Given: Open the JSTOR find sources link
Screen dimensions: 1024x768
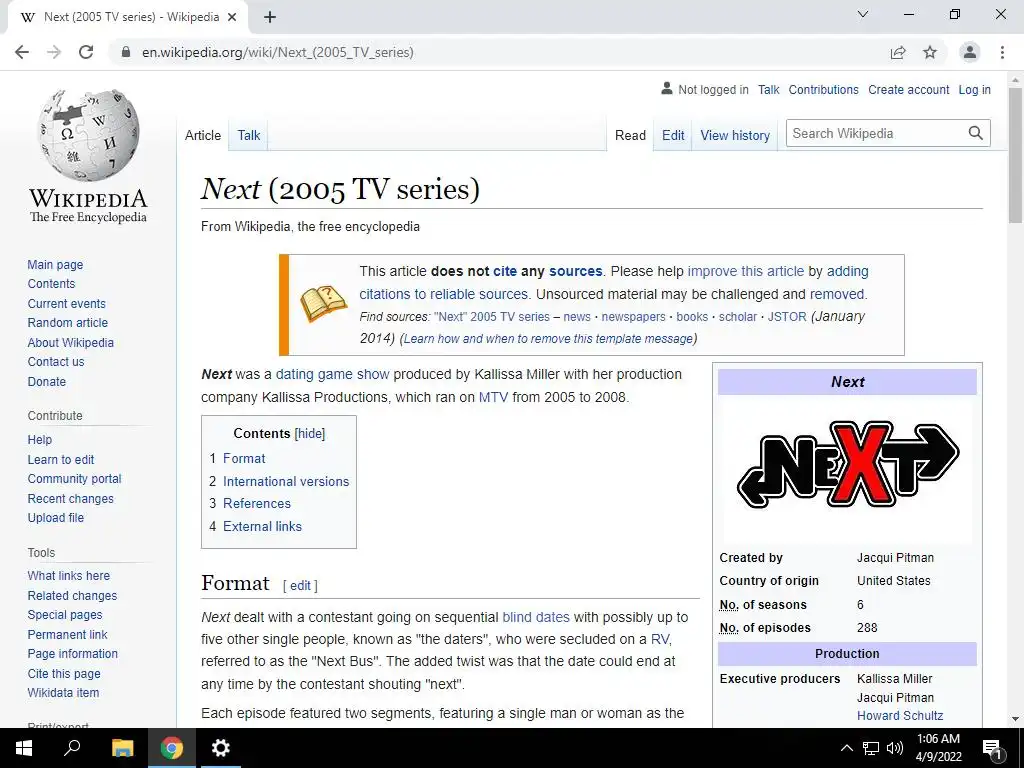Looking at the screenshot, I should 787,317.
